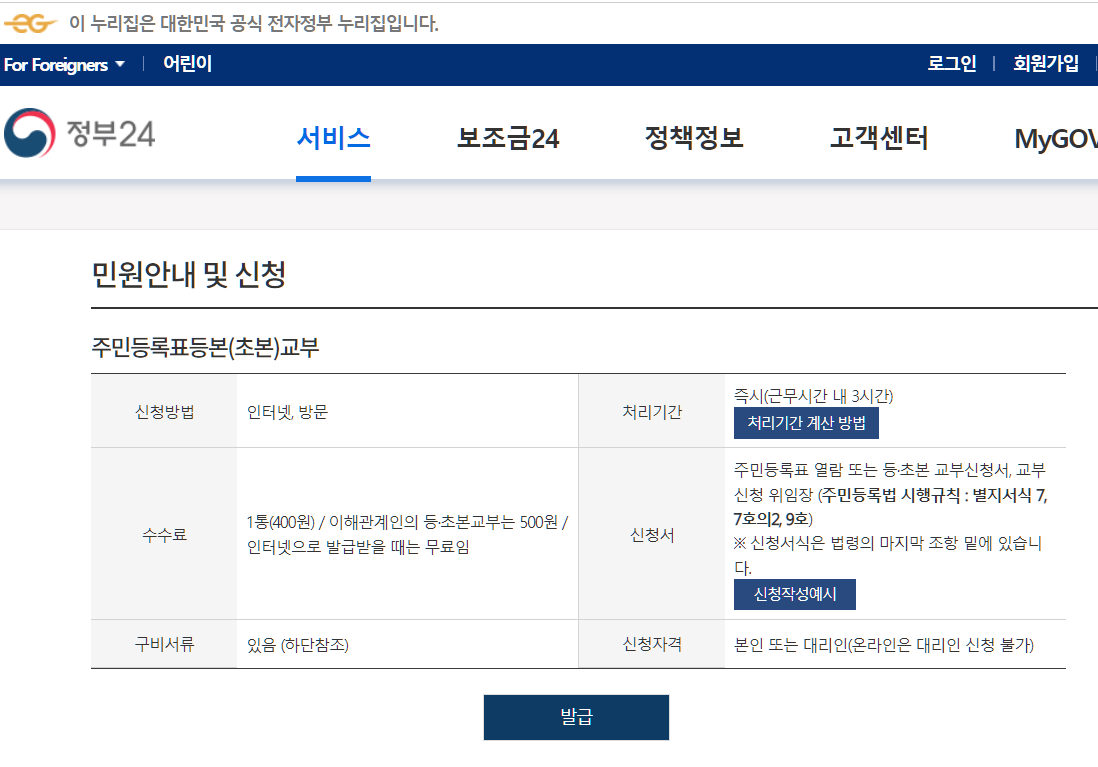
Task: Click the 처리기간 label cell
Action: coord(652,412)
